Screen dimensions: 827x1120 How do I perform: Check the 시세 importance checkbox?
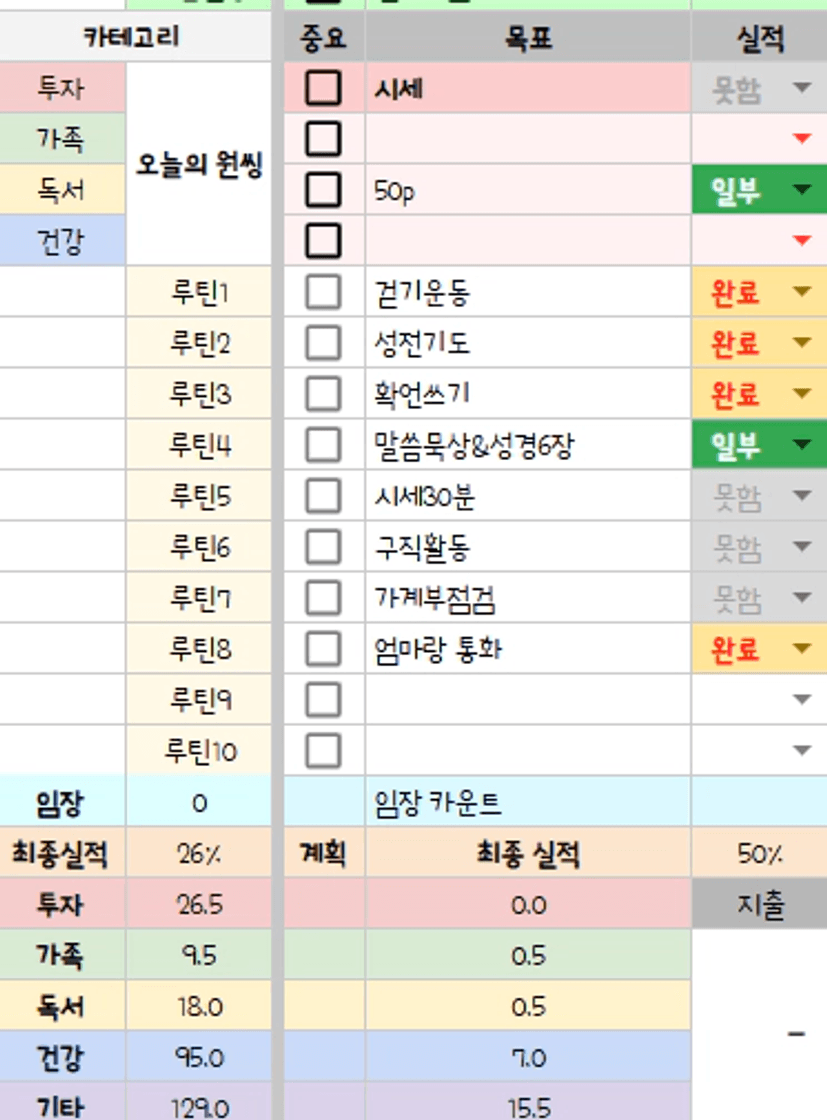[323, 88]
